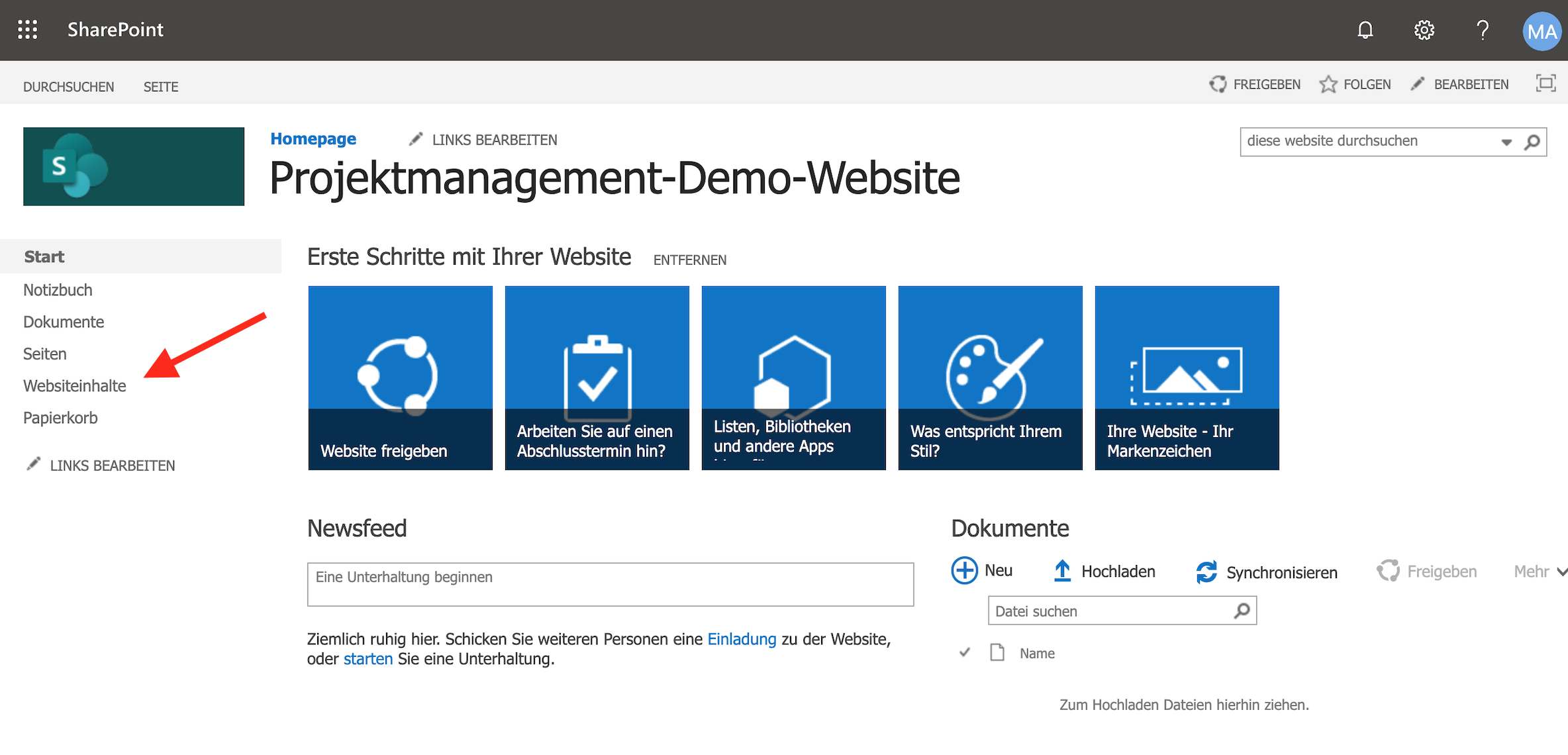This screenshot has width=1568, height=755.
Task: Expand the Mehr dropdown in Dokumente
Action: click(x=1540, y=572)
